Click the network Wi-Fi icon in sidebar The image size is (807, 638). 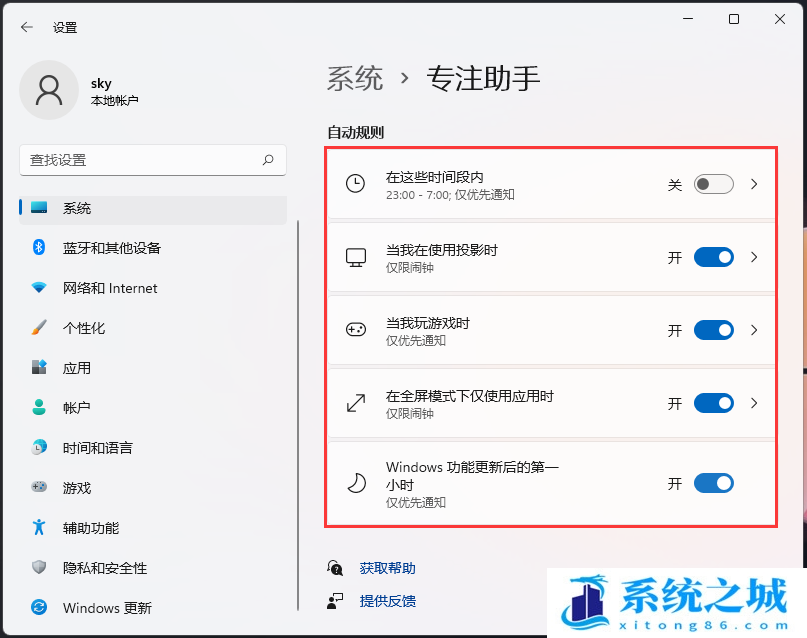(39, 288)
